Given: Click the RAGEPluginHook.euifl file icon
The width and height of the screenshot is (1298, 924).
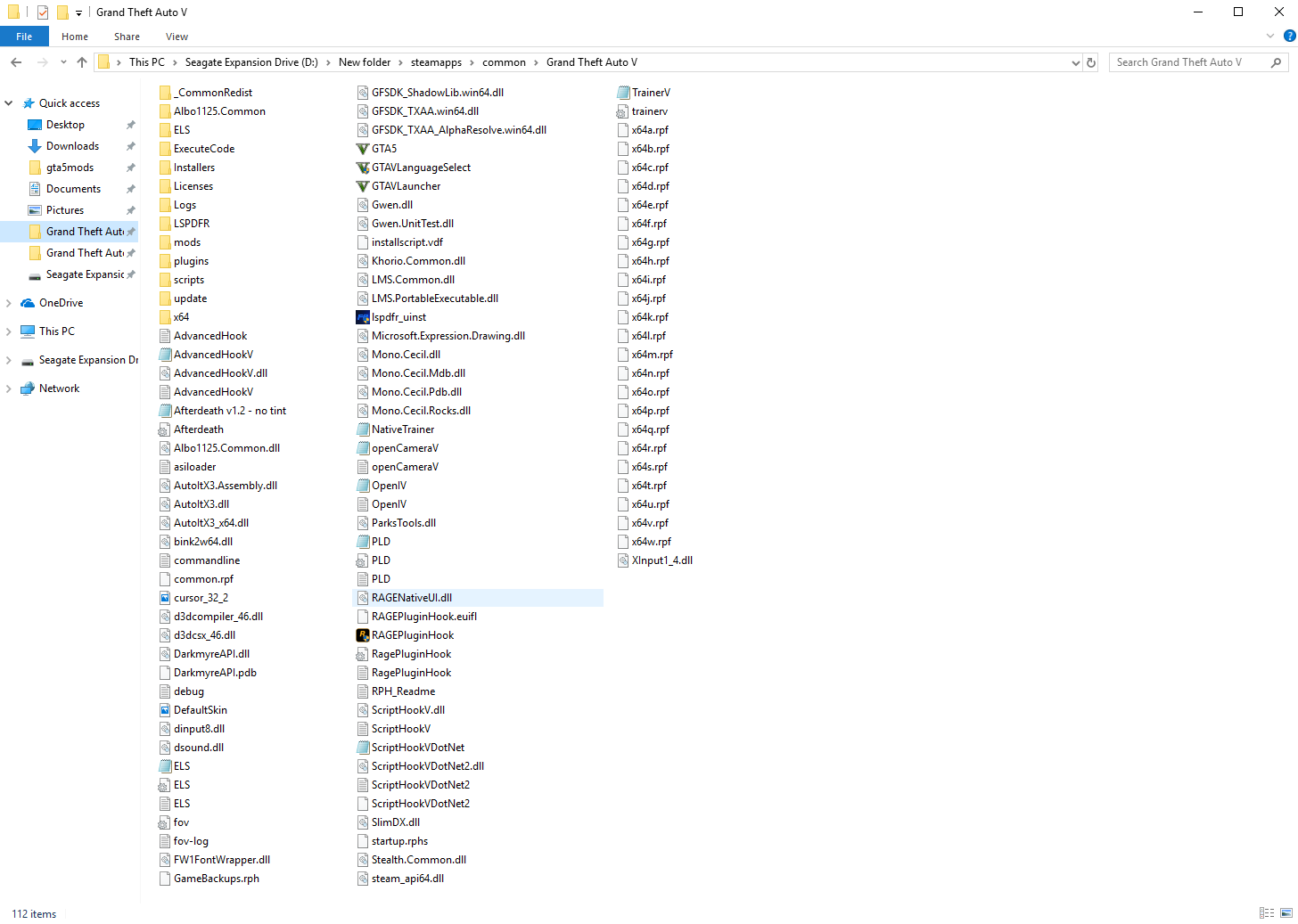Looking at the screenshot, I should click(362, 617).
